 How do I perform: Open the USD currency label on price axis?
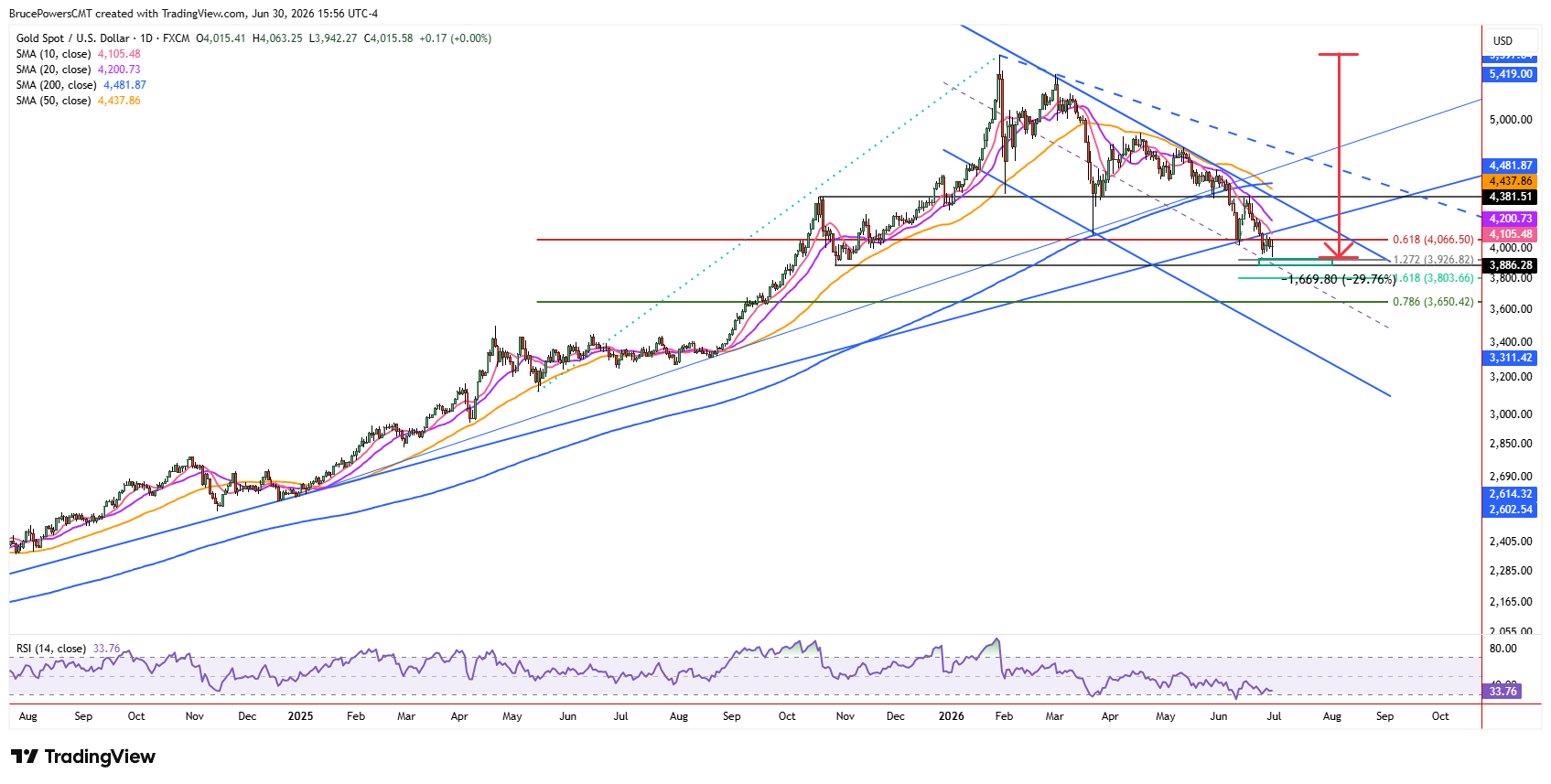pos(1503,41)
